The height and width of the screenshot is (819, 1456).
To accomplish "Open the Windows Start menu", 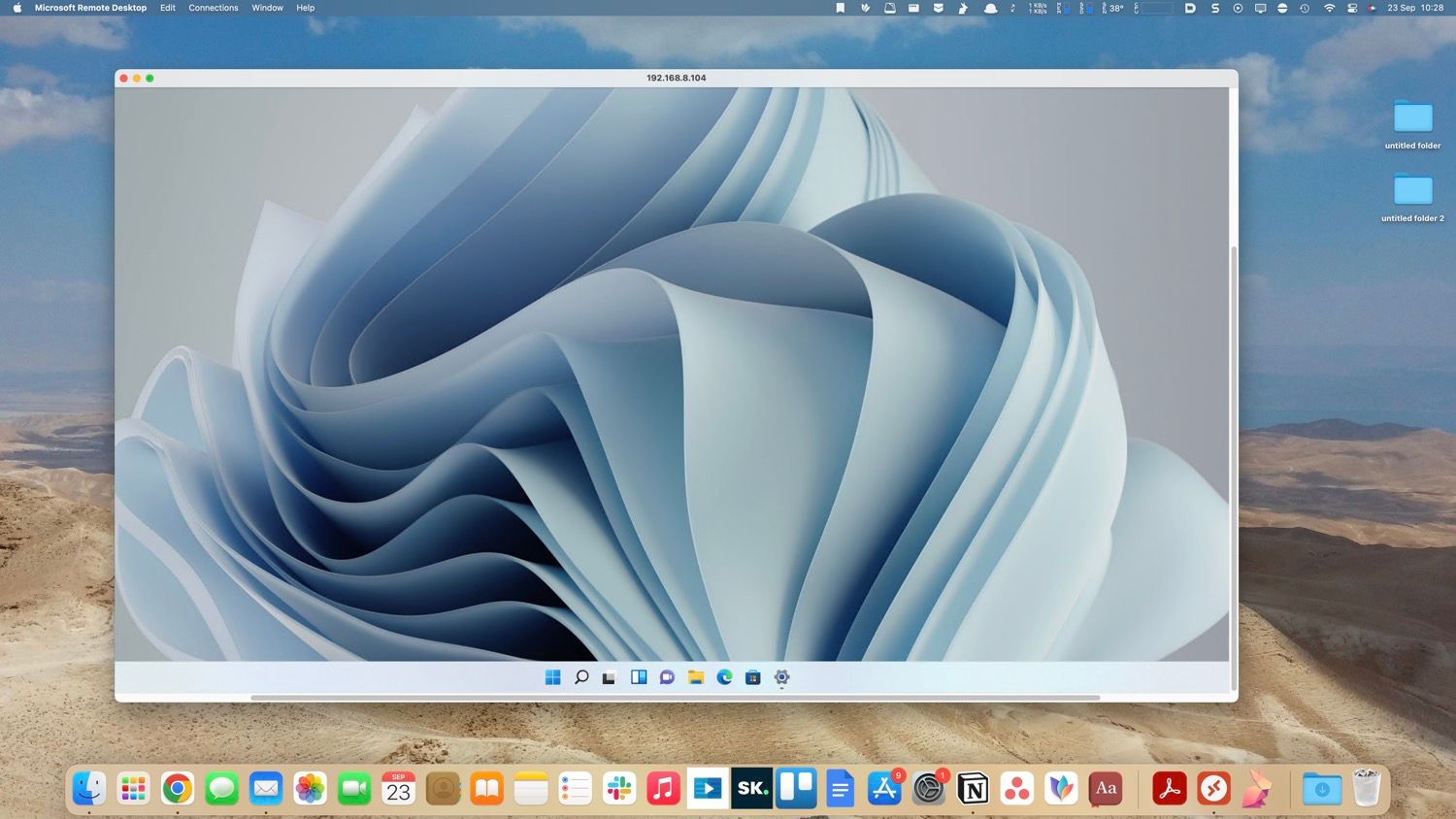I will click(552, 677).
